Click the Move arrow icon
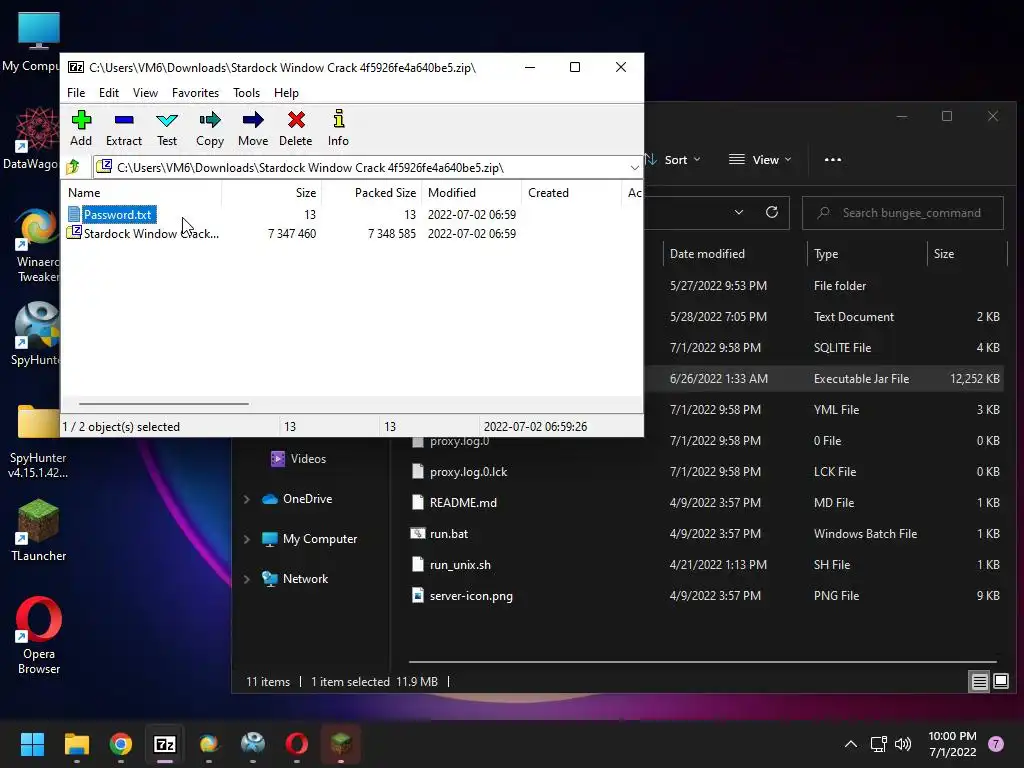The height and width of the screenshot is (768, 1024). pyautogui.click(x=253, y=128)
